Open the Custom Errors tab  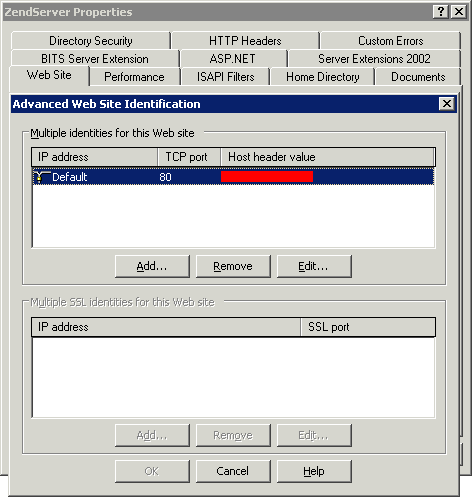click(390, 41)
